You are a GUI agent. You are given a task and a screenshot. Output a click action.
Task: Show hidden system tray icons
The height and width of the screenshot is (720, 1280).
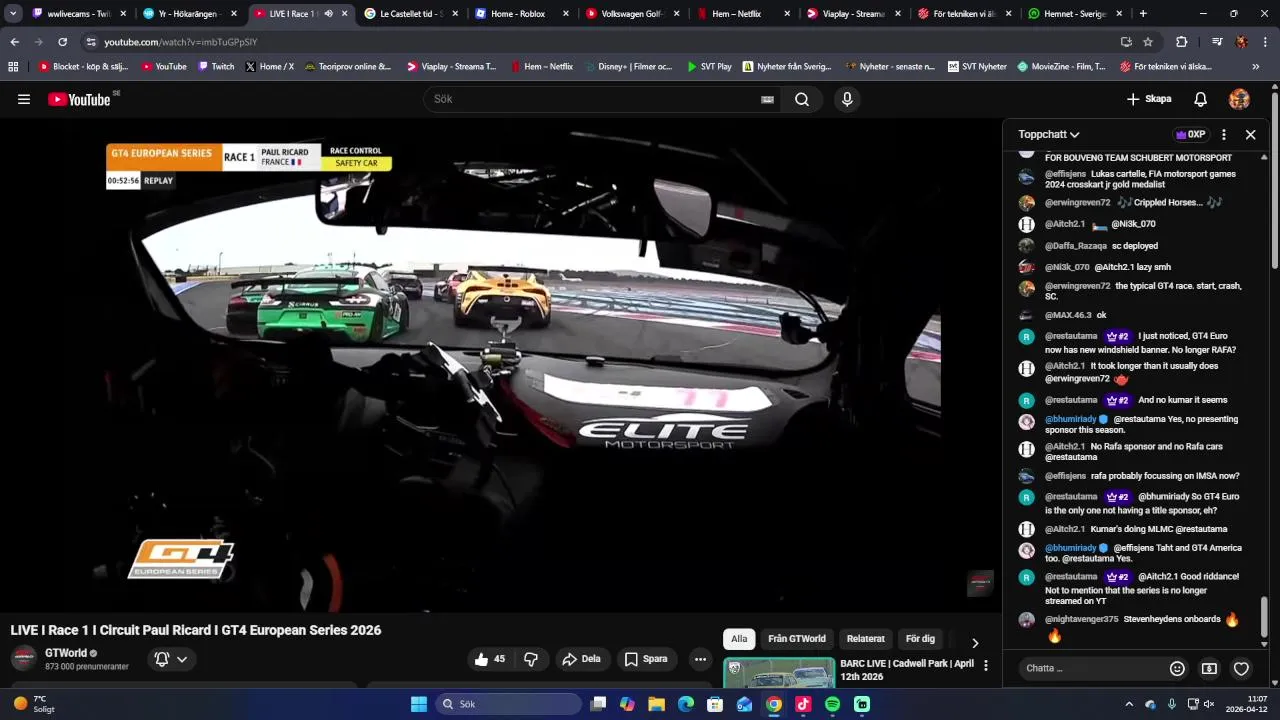coord(1129,704)
